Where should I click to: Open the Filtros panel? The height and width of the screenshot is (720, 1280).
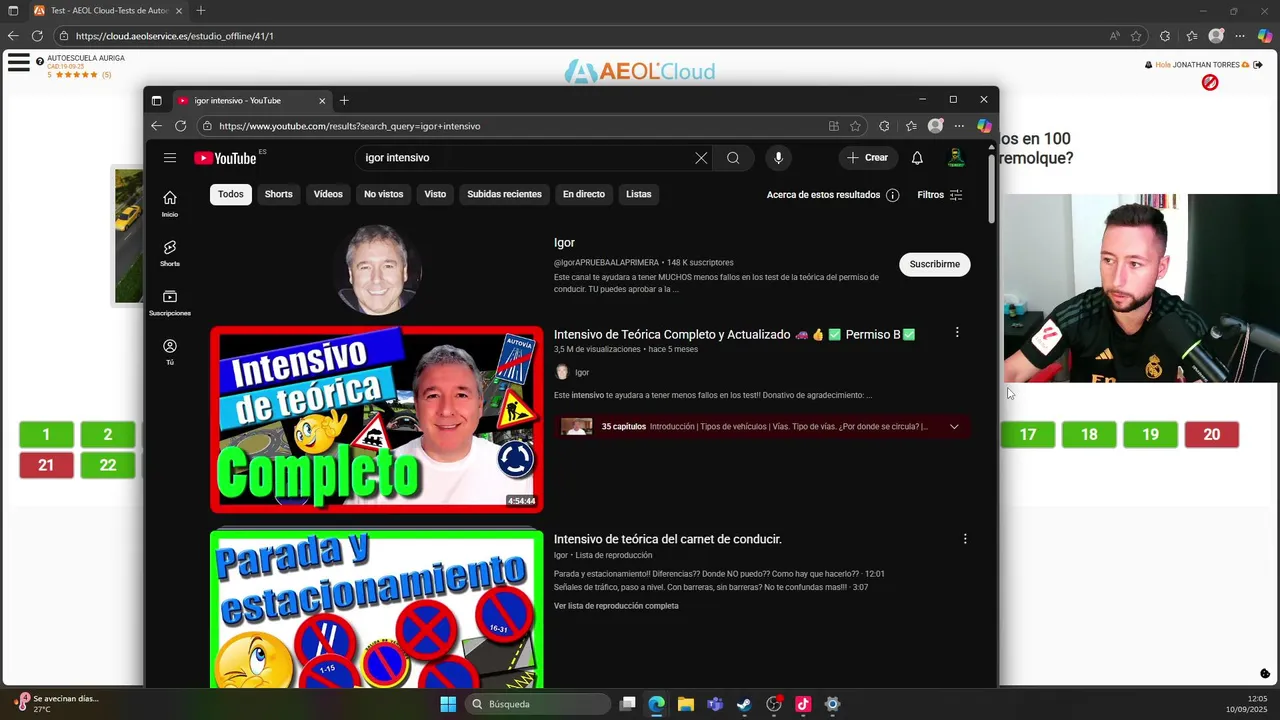[x=940, y=195]
